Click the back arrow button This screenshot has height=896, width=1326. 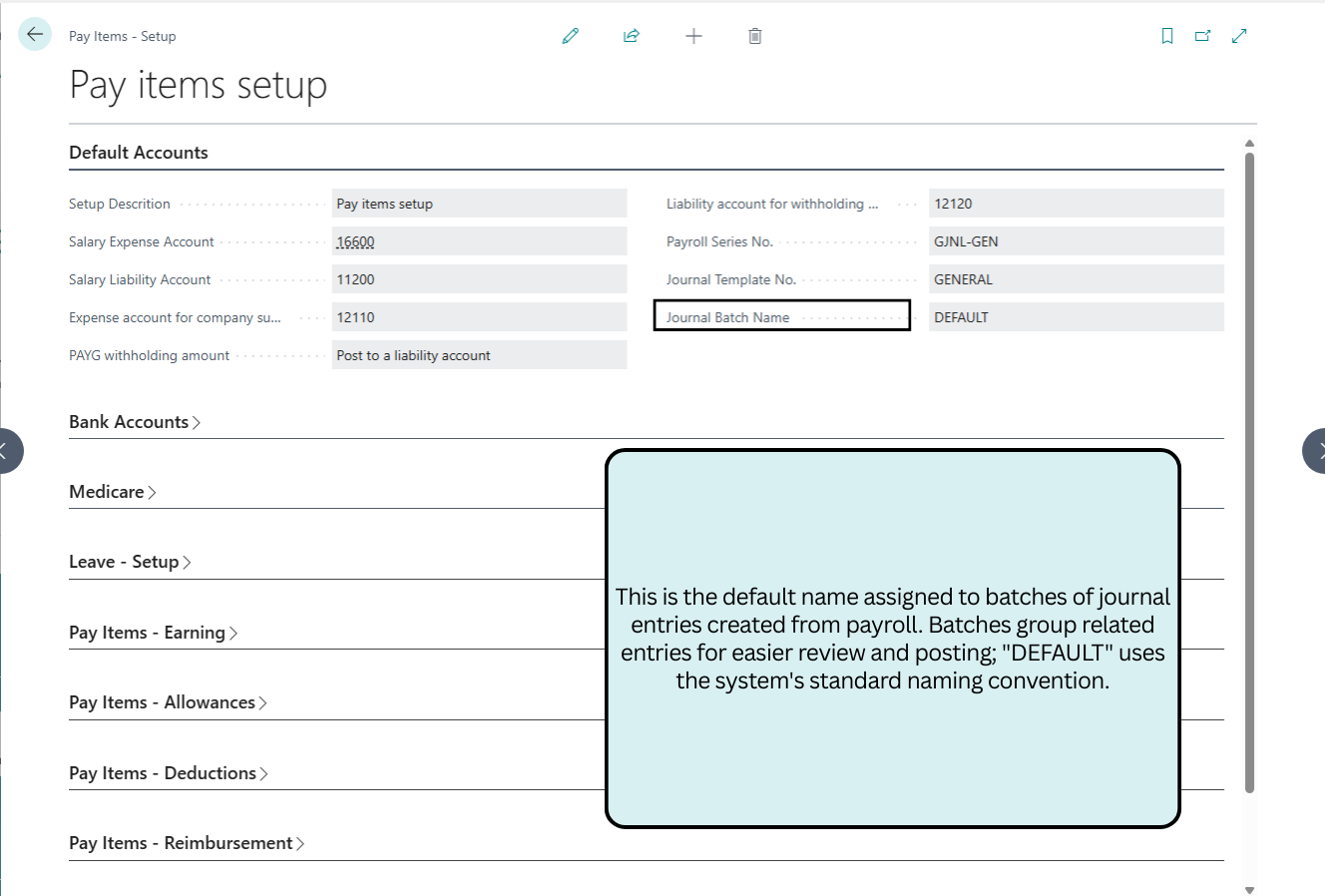[x=35, y=35]
